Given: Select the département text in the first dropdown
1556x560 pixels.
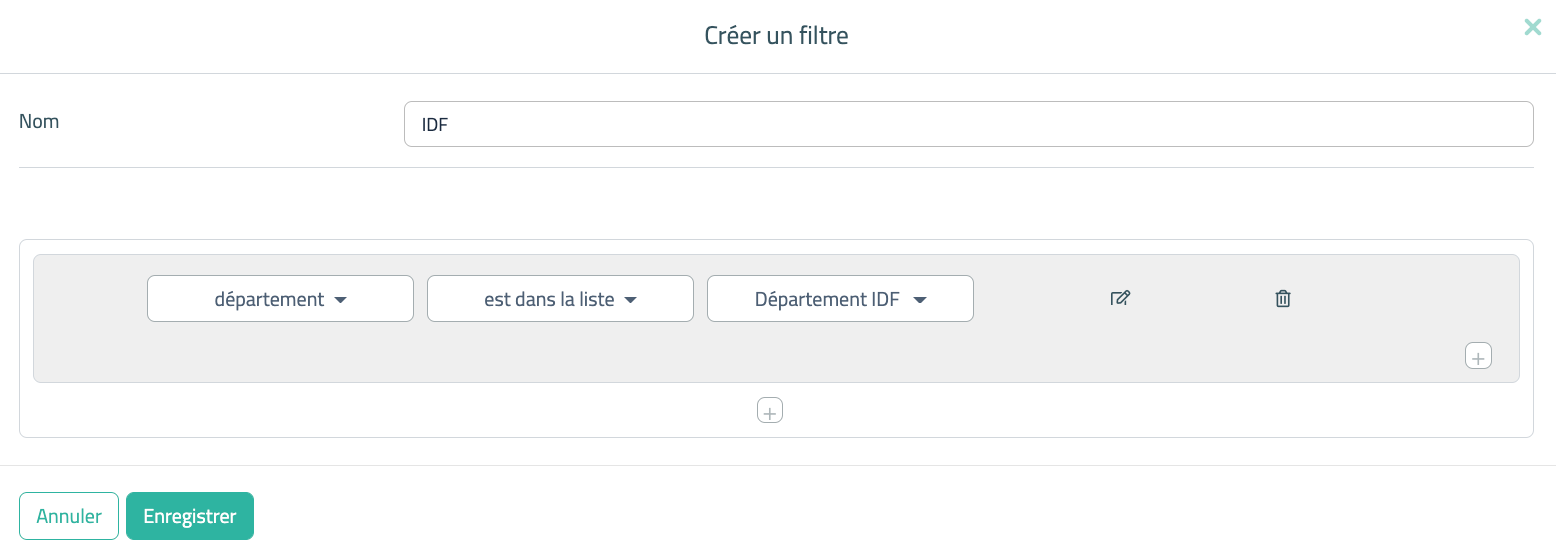Looking at the screenshot, I should tap(269, 299).
